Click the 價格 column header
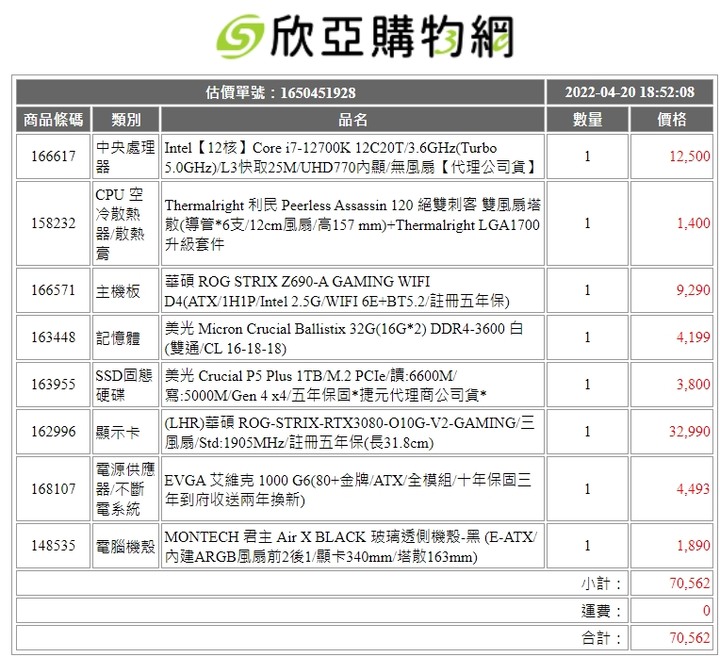The height and width of the screenshot is (657, 720). 672,120
